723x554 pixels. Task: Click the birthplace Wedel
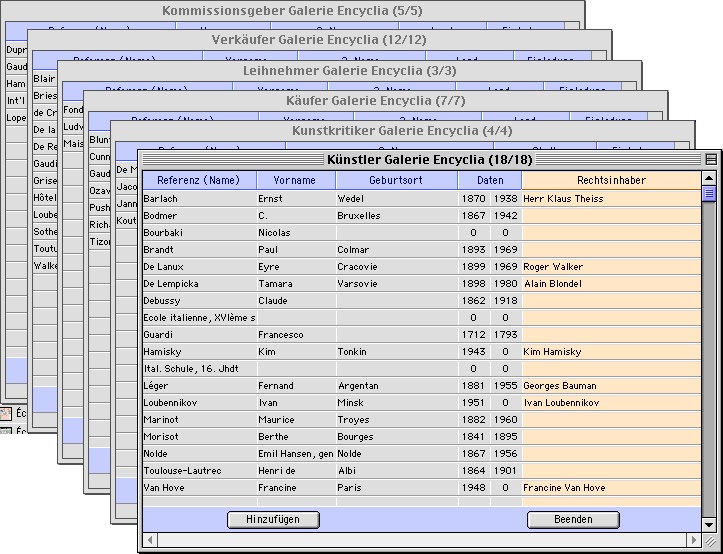[x=350, y=199]
